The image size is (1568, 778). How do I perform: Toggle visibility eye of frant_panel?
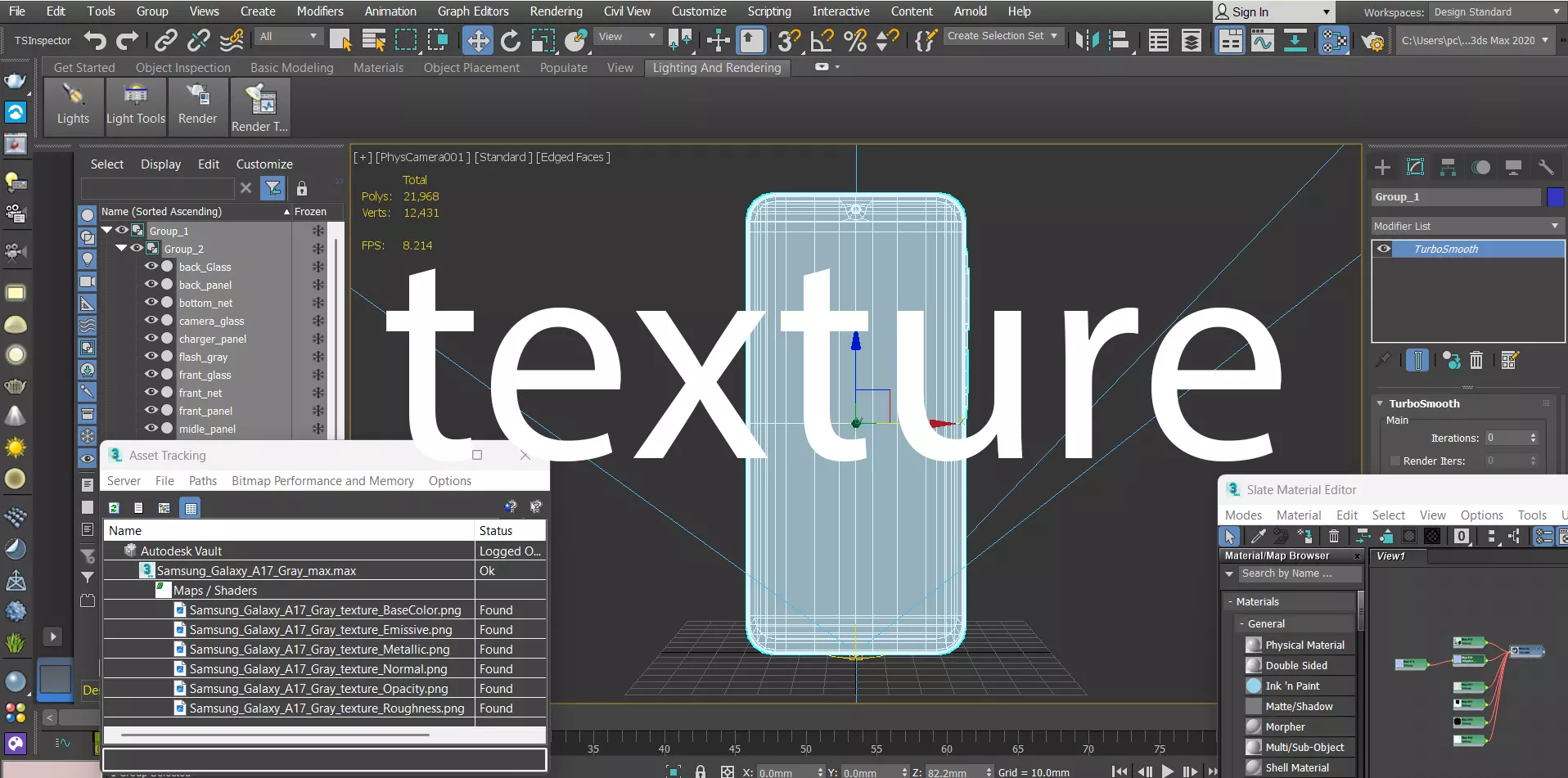click(x=151, y=410)
